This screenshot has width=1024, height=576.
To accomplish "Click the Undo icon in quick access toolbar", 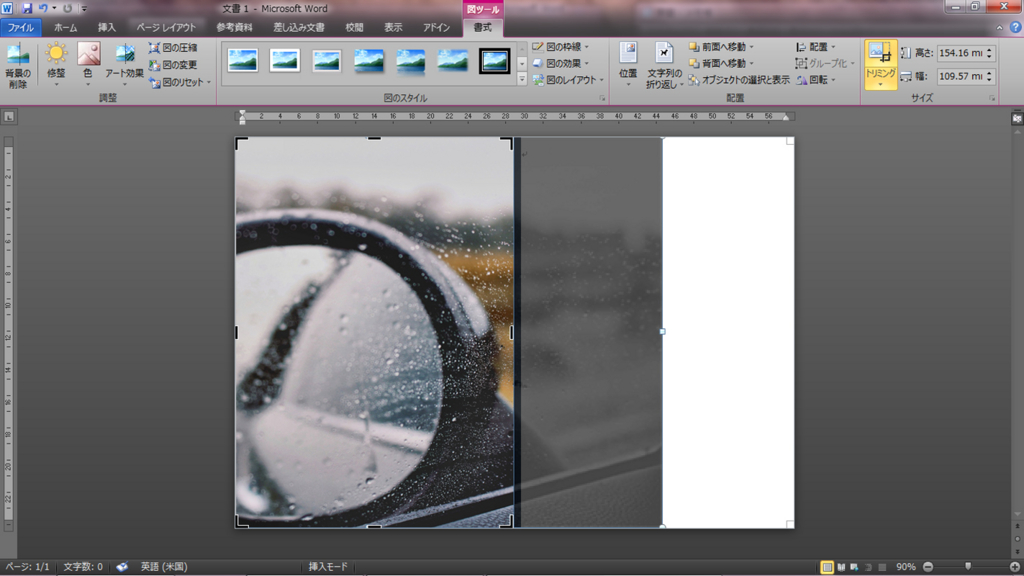I will pyautogui.click(x=43, y=8).
